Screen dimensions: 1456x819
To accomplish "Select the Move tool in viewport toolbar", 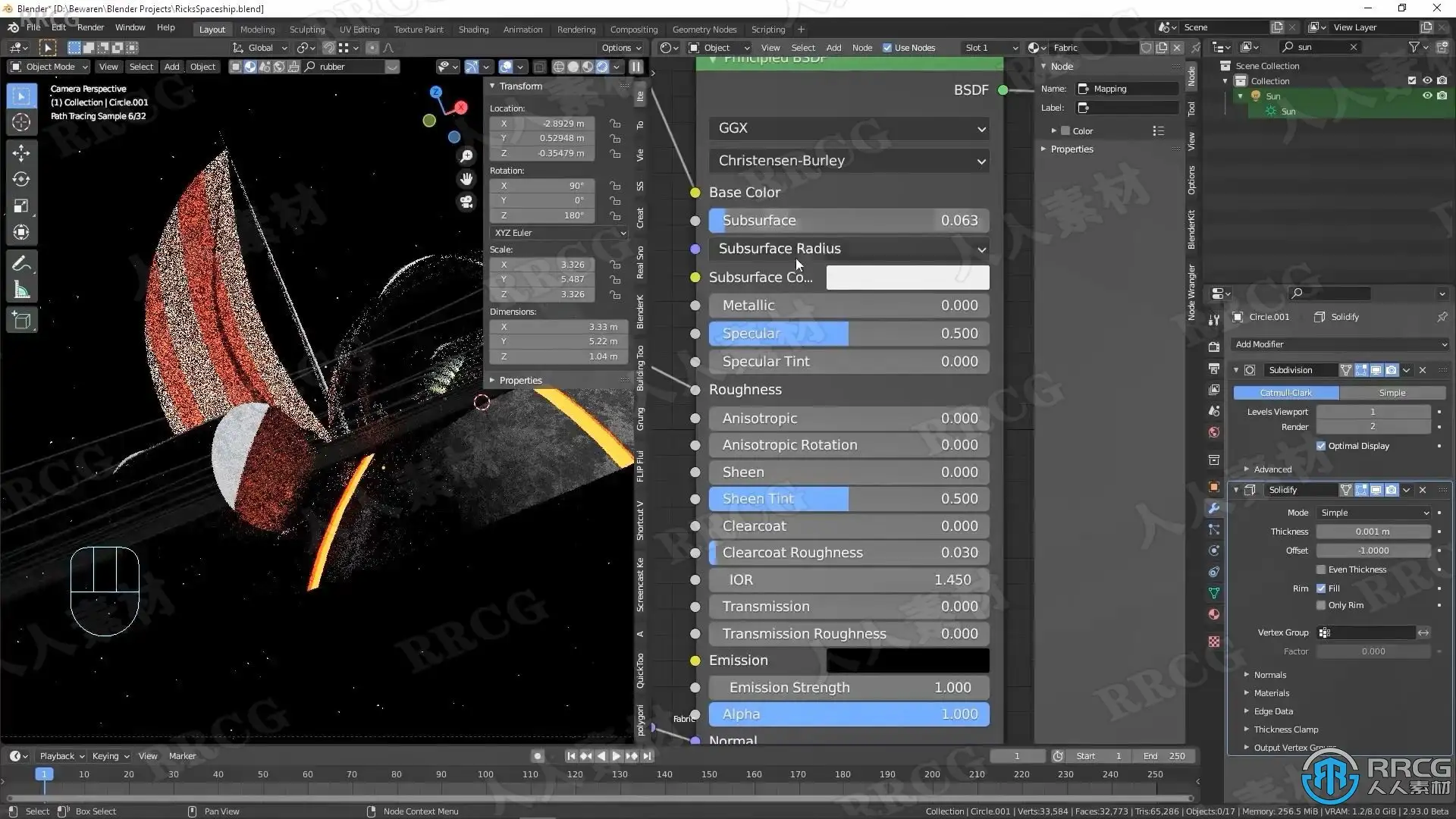I will point(21,152).
